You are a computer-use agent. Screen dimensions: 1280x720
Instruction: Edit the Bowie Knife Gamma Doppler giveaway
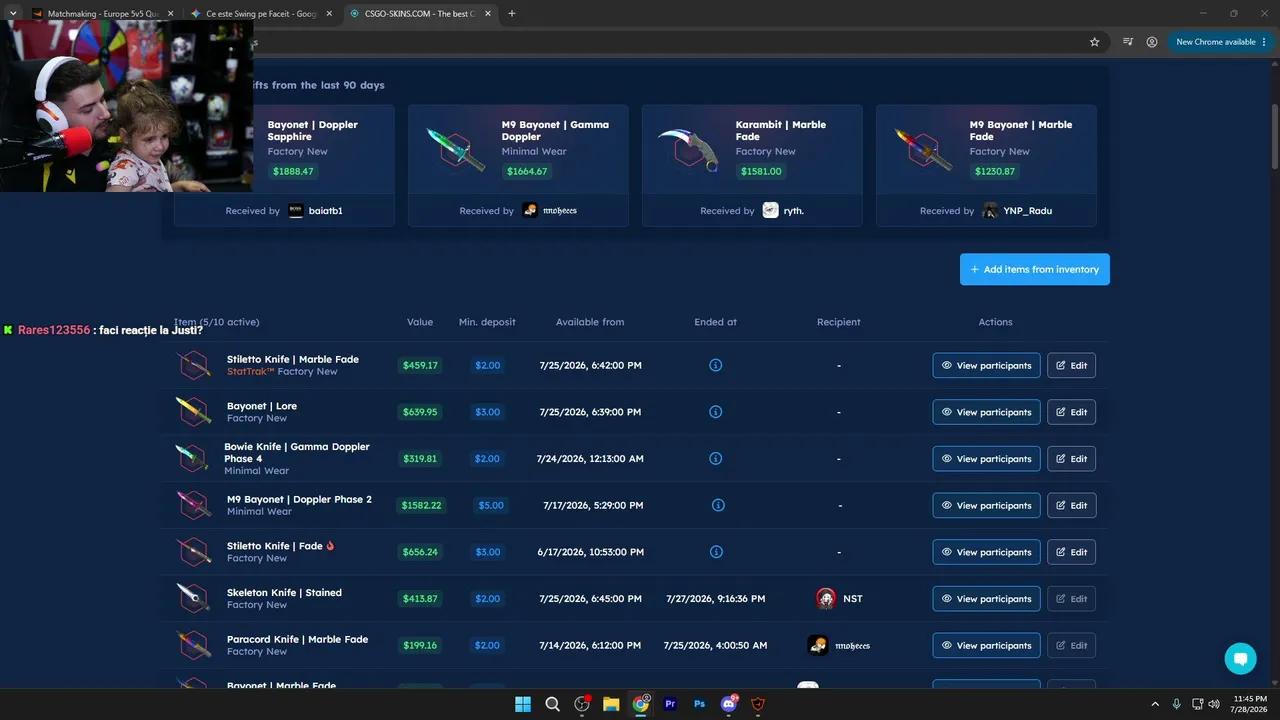(1071, 459)
